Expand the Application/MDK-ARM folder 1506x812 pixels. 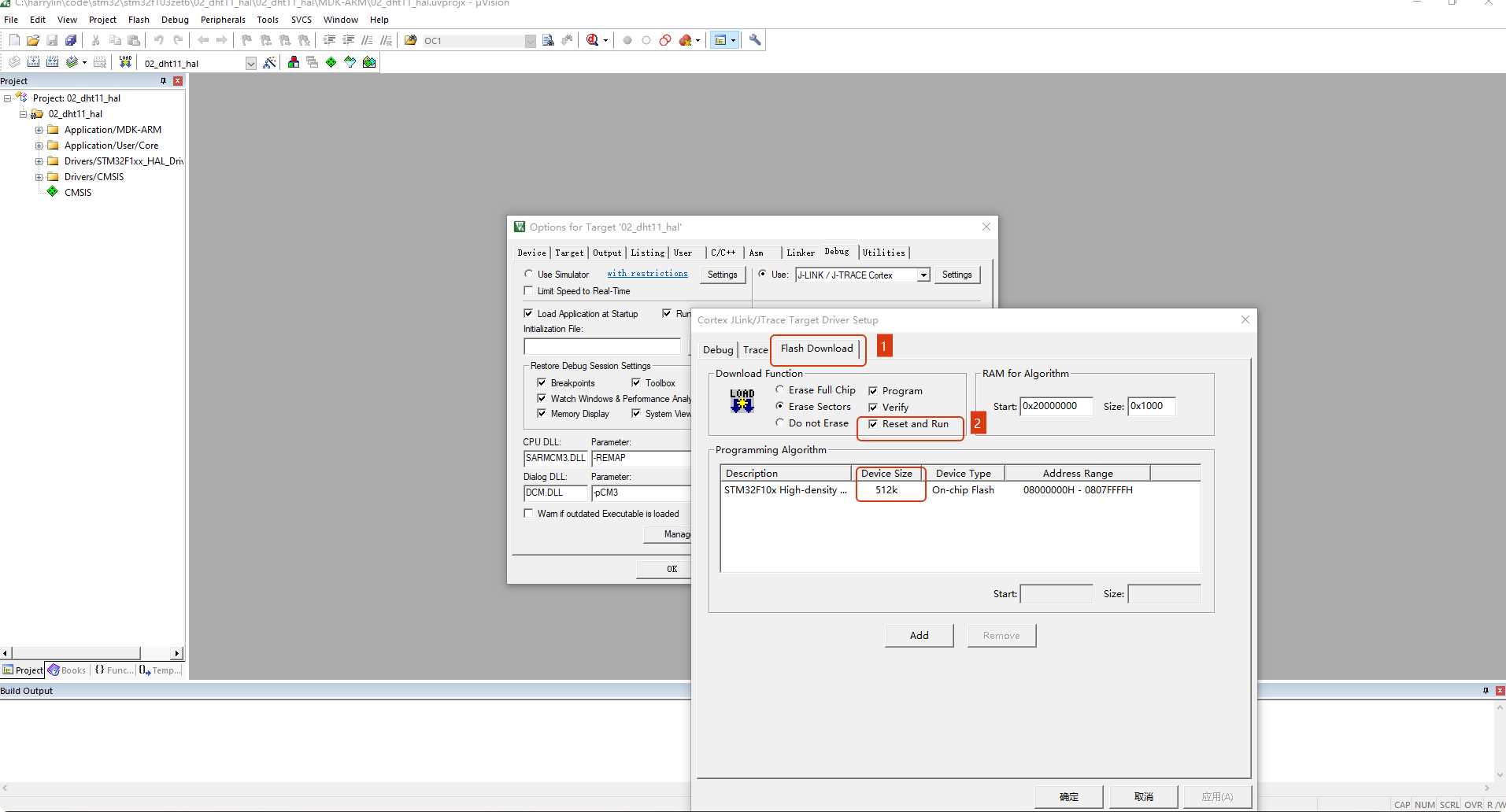pos(39,130)
